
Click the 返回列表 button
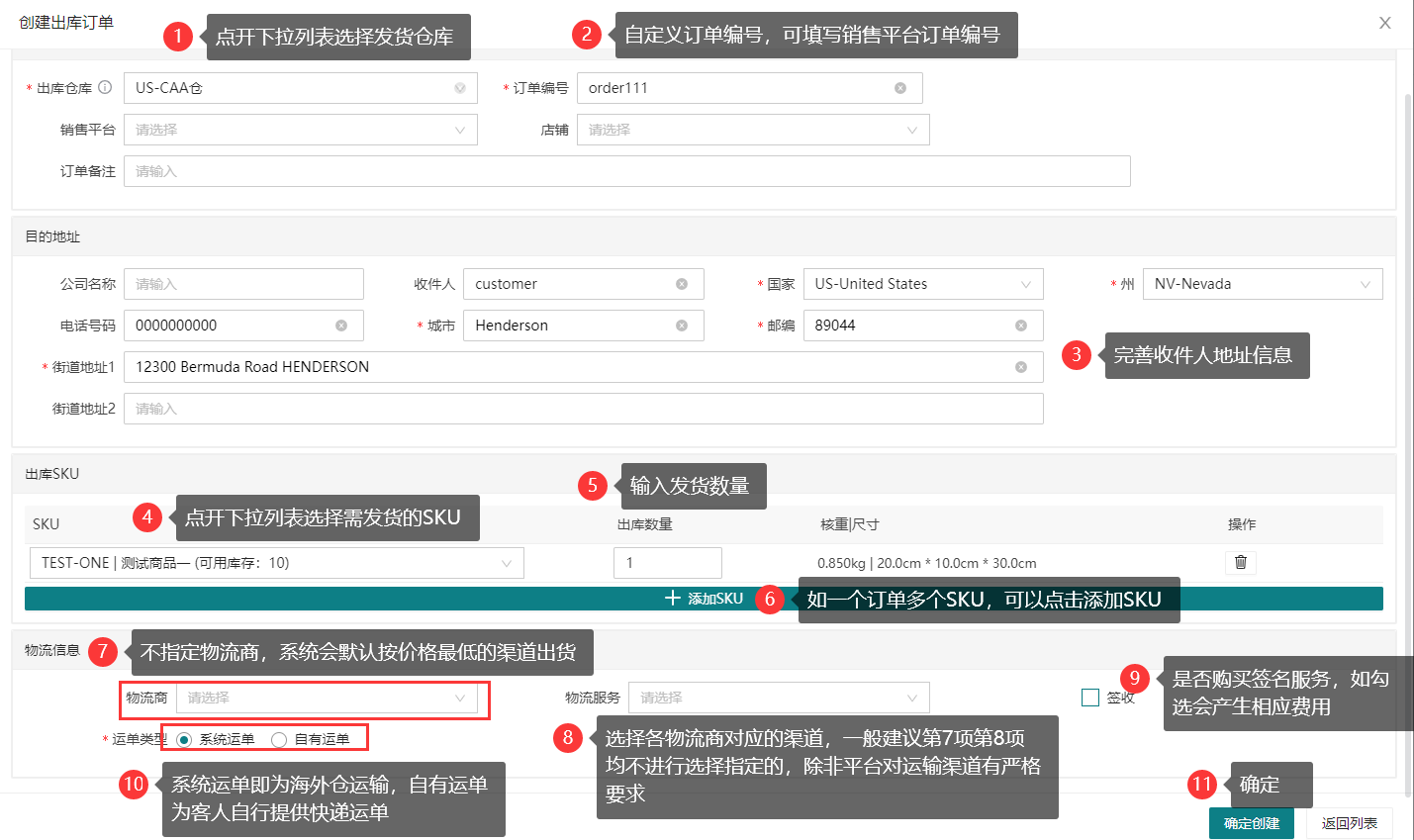(x=1349, y=823)
